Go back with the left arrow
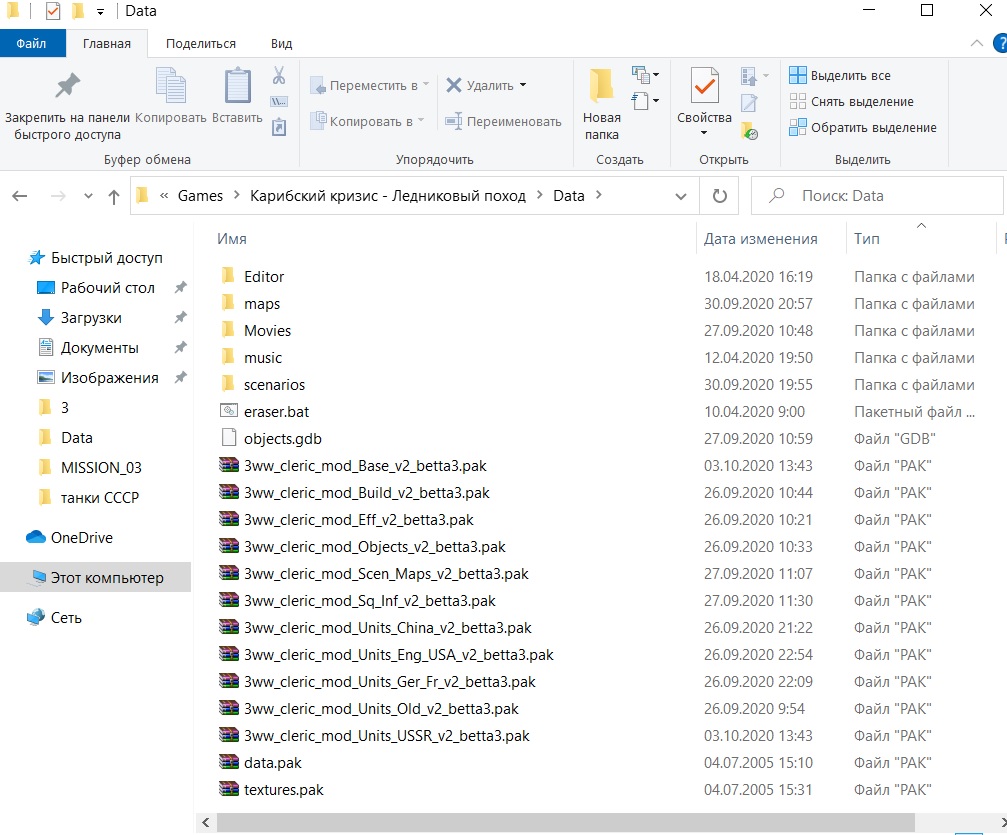 click(20, 196)
